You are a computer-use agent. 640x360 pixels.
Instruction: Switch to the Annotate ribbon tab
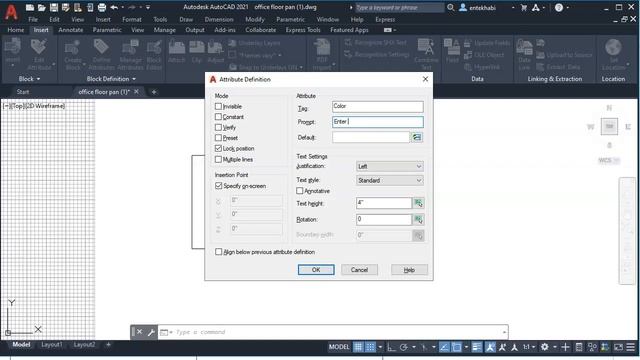[70, 30]
